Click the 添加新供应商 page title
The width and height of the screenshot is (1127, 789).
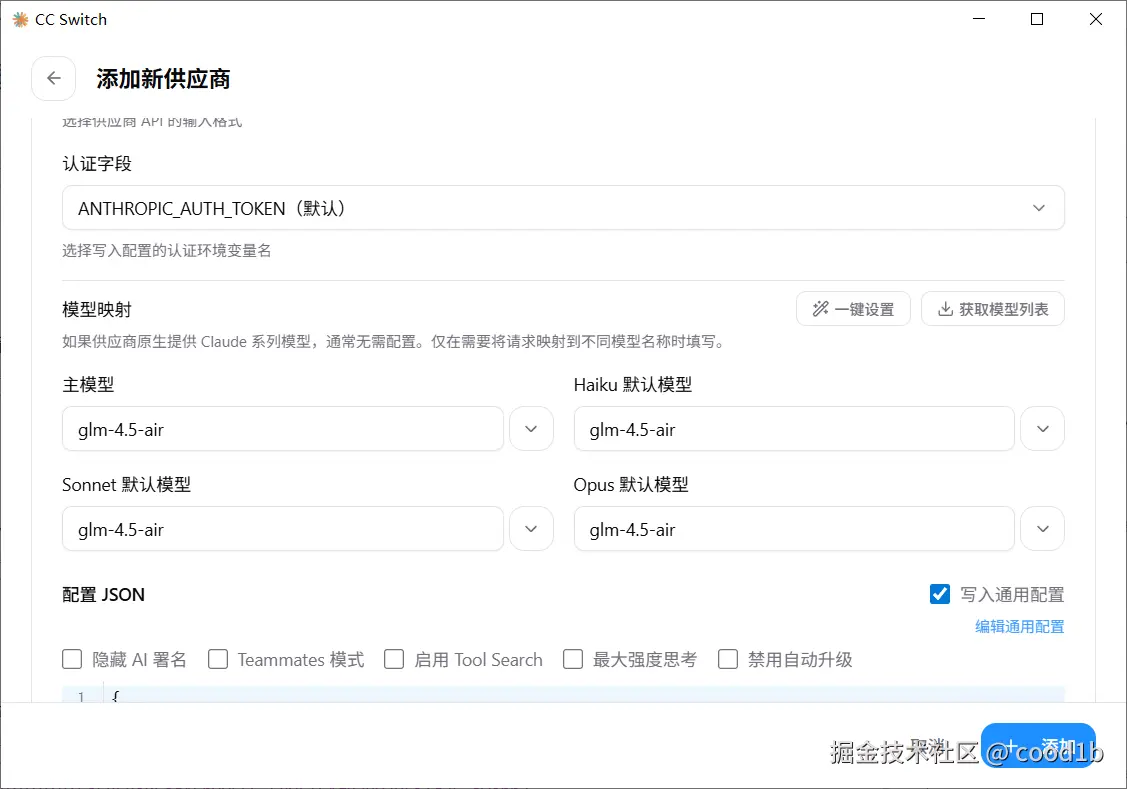tap(163, 79)
